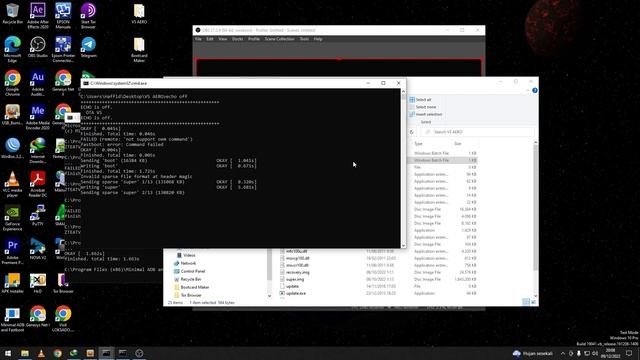Image resolution: width=640 pixels, height=360 pixels.
Task: Open the V5 AERO desktop folder
Action: (x=139, y=13)
